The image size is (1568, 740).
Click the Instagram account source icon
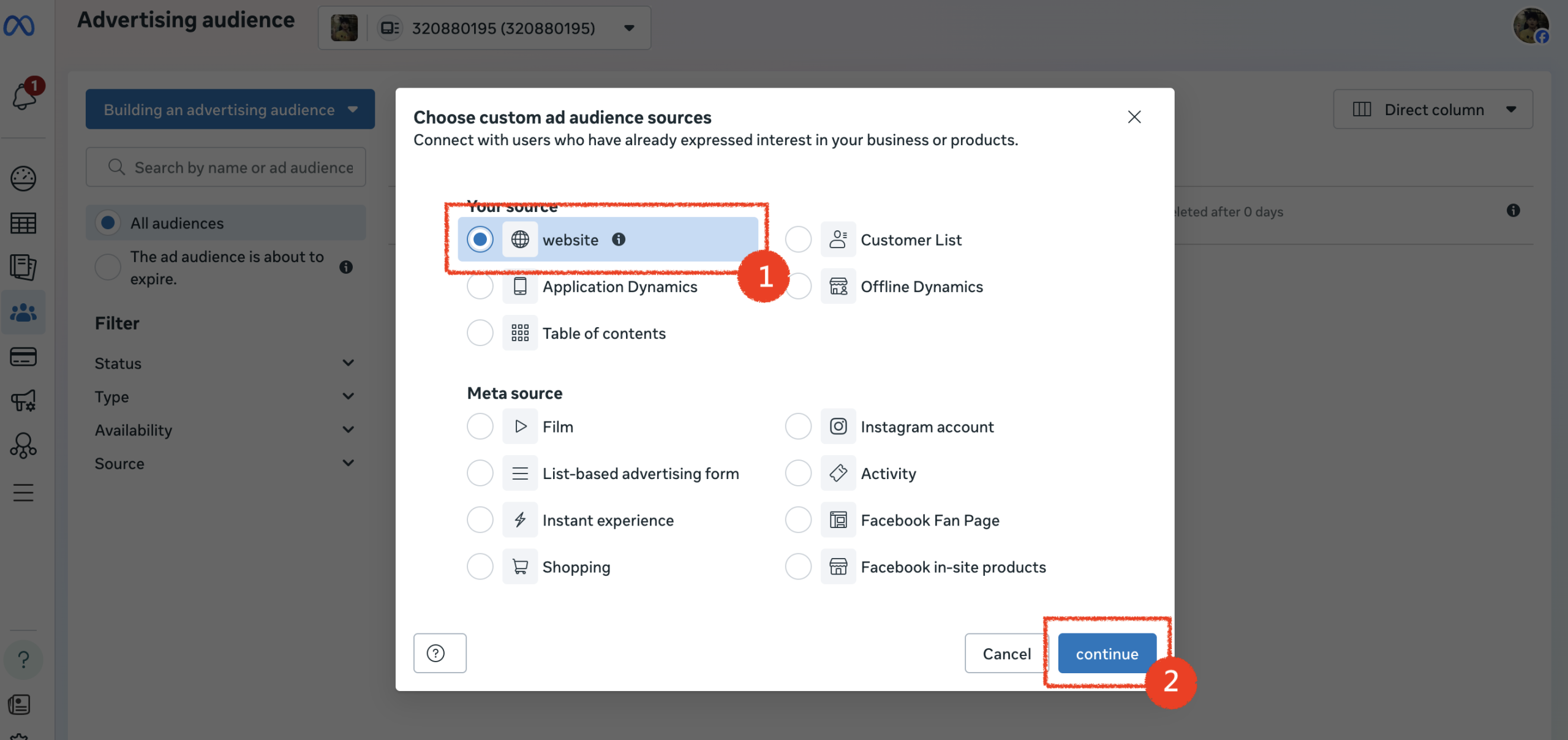click(838, 426)
